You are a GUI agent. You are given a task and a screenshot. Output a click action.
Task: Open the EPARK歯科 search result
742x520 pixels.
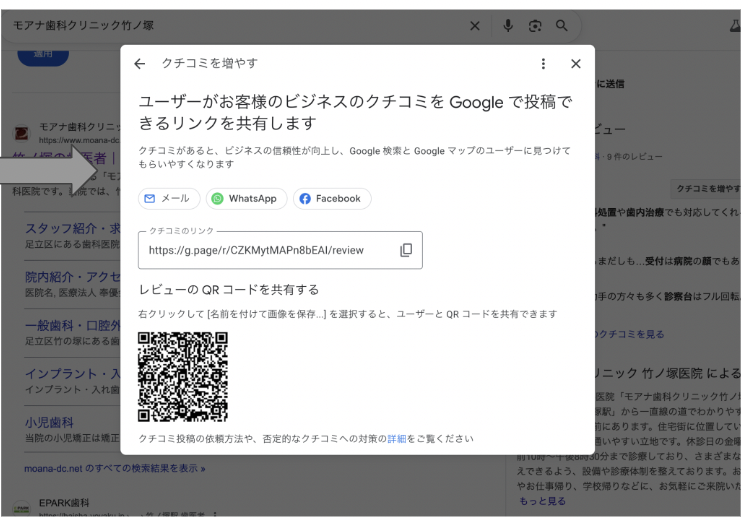pos(64,502)
